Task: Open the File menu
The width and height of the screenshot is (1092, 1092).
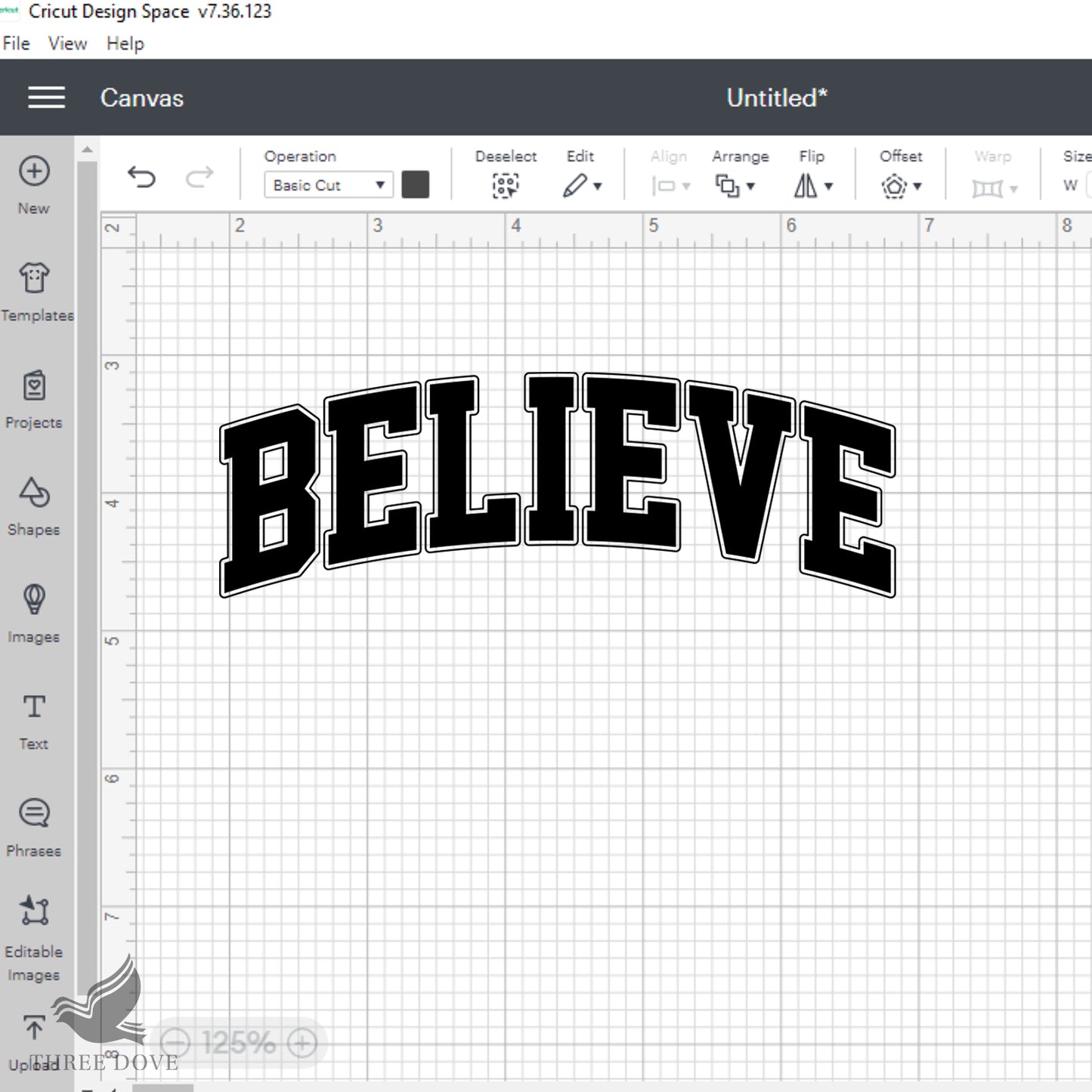Action: 16,44
